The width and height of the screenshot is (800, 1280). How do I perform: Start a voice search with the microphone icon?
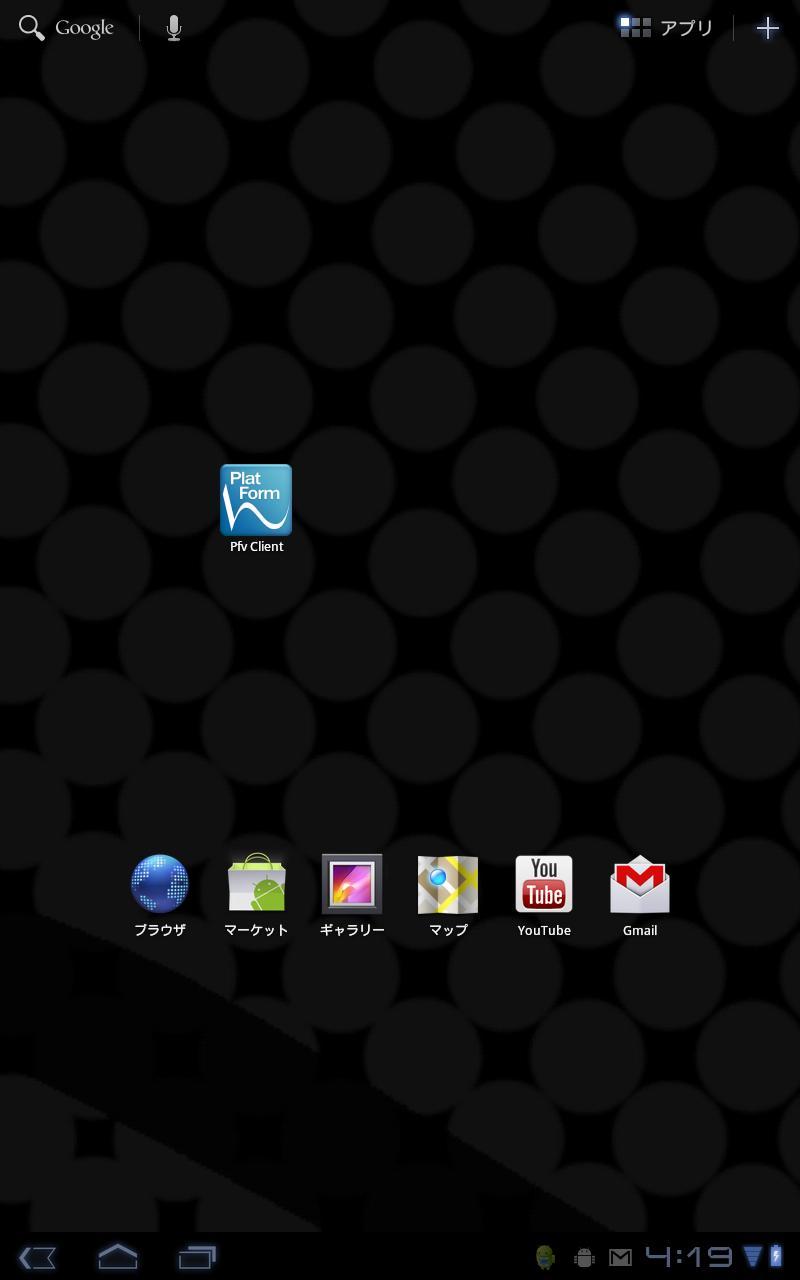pos(171,27)
